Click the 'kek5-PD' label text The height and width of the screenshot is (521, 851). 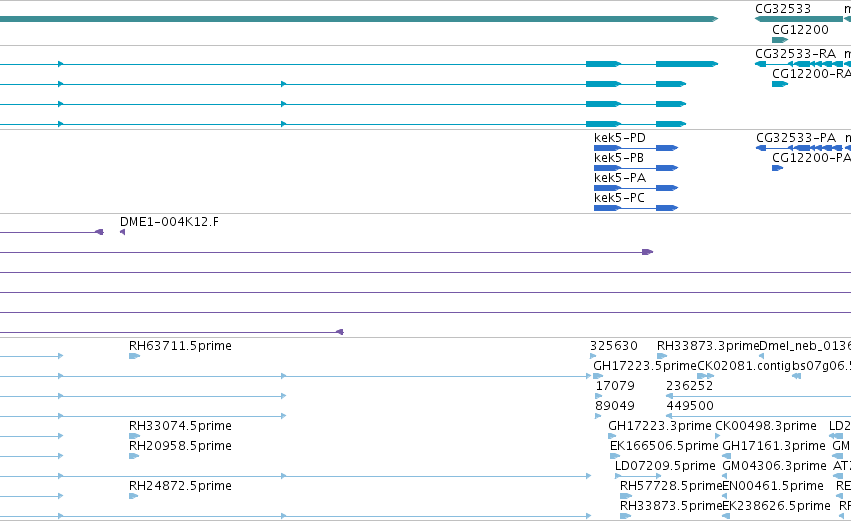[620, 138]
